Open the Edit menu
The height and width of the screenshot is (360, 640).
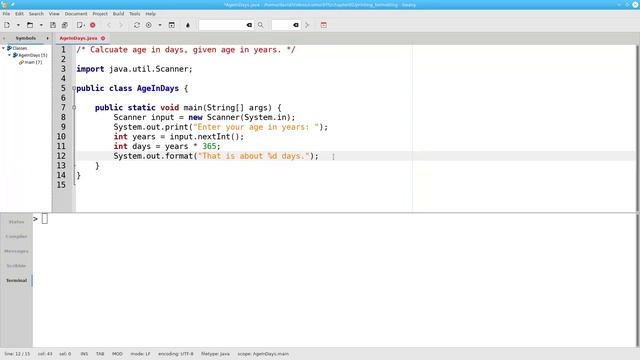(19, 14)
